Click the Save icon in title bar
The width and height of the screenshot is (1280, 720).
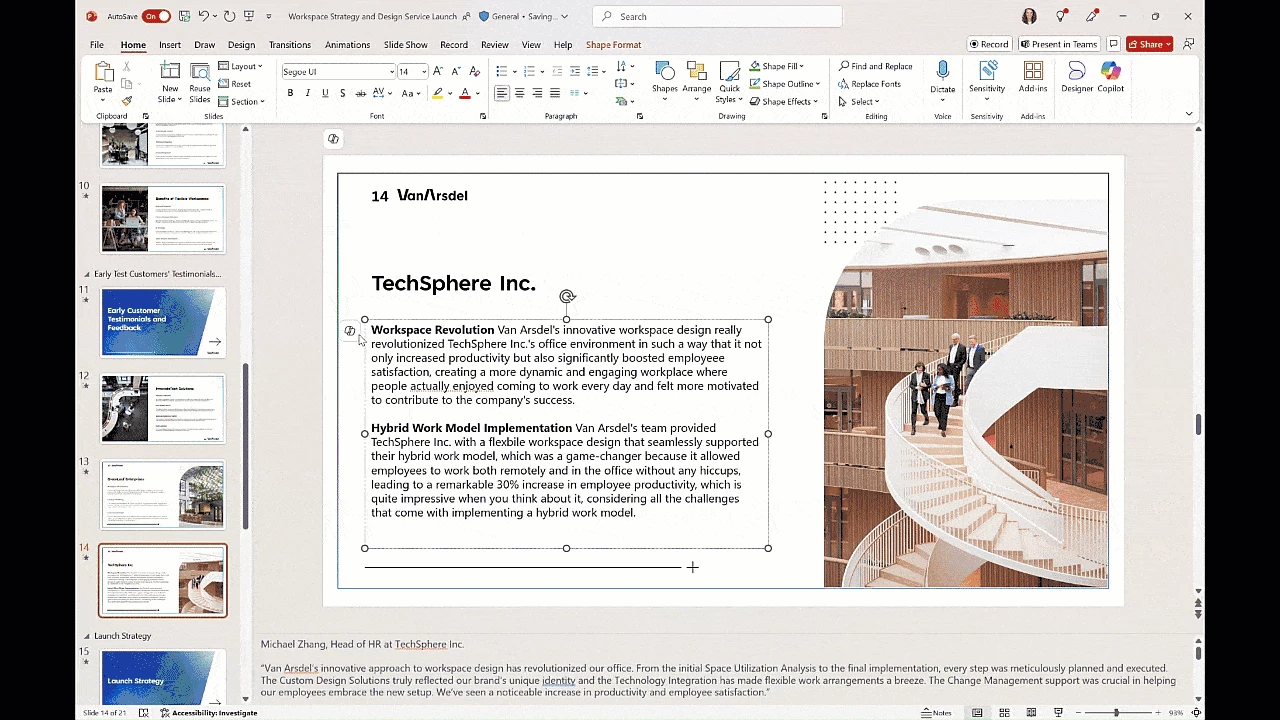(185, 16)
